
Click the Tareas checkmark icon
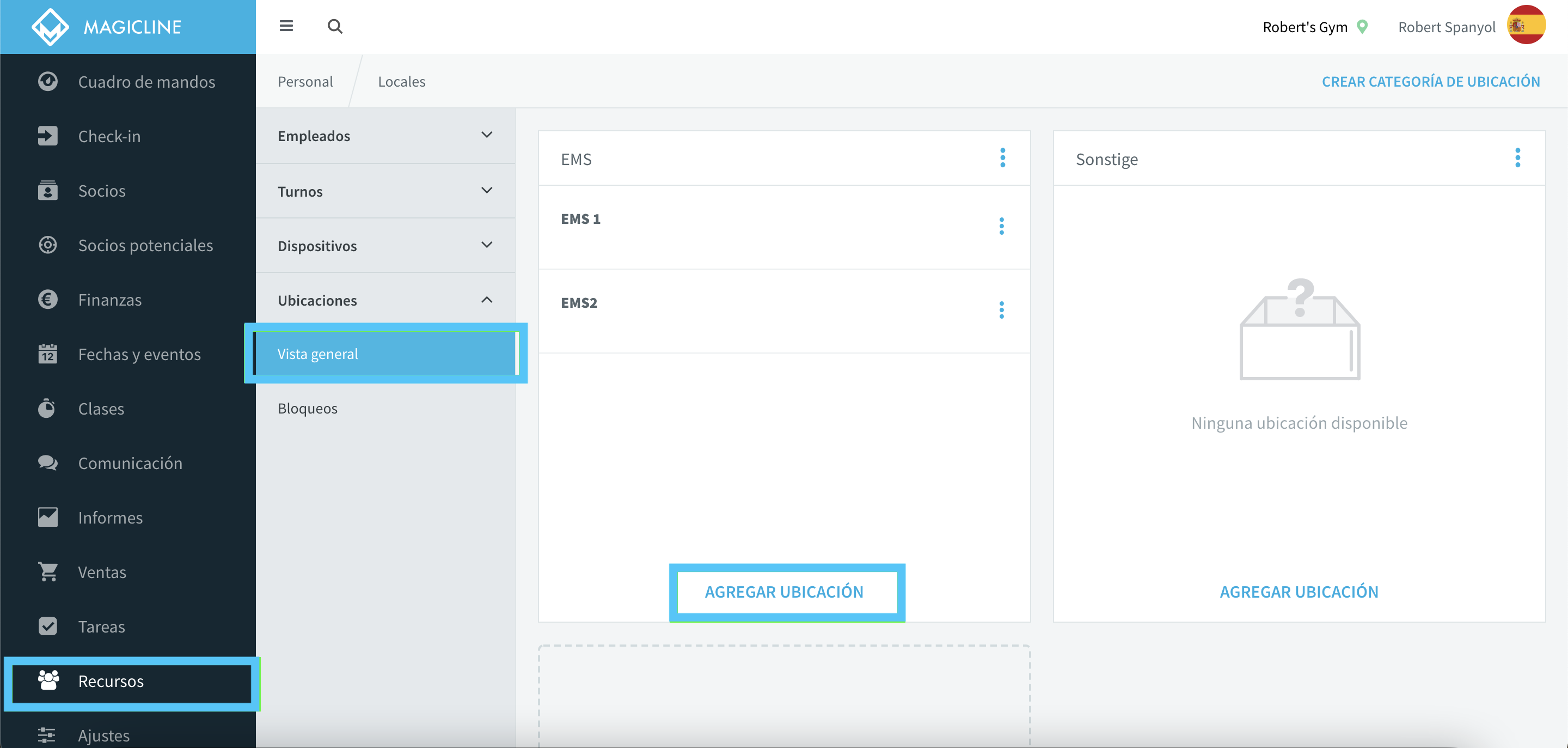47,626
